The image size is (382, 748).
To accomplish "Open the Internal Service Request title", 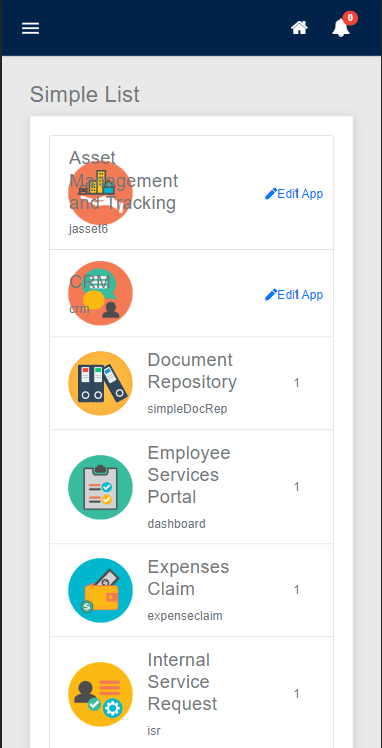I will click(182, 682).
